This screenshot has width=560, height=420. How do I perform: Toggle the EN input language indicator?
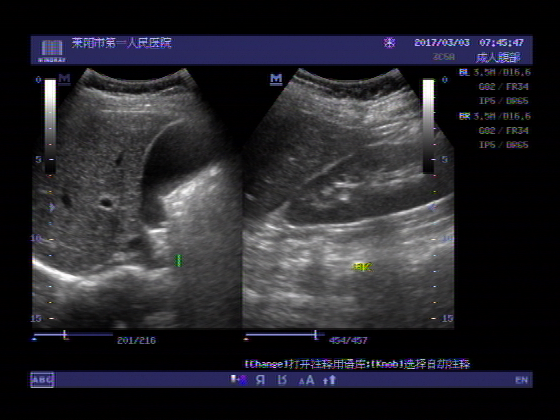(x=521, y=380)
